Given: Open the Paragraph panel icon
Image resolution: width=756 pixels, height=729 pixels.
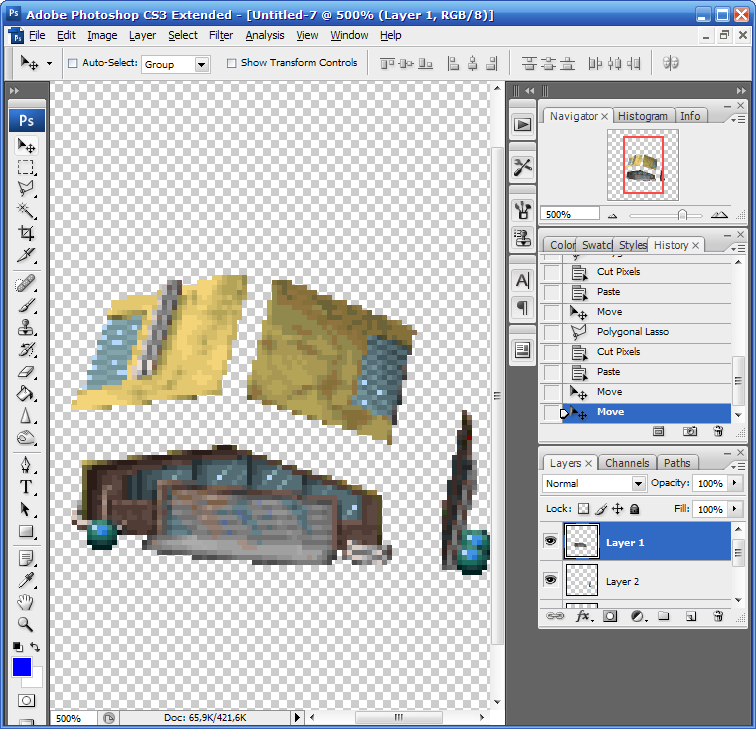Looking at the screenshot, I should pos(522,307).
